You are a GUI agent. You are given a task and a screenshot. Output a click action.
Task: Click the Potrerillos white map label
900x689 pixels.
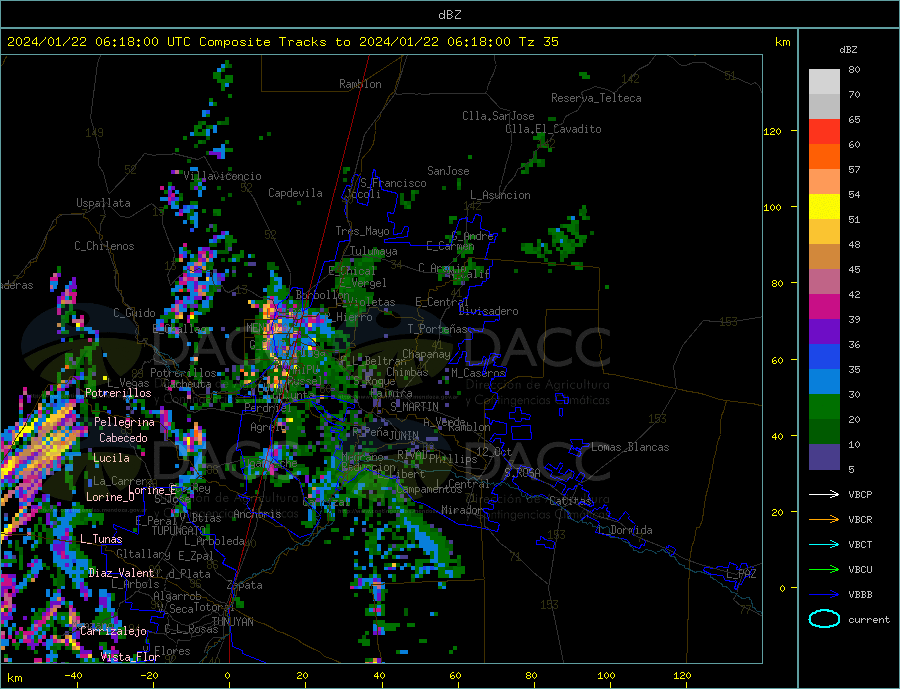point(118,393)
